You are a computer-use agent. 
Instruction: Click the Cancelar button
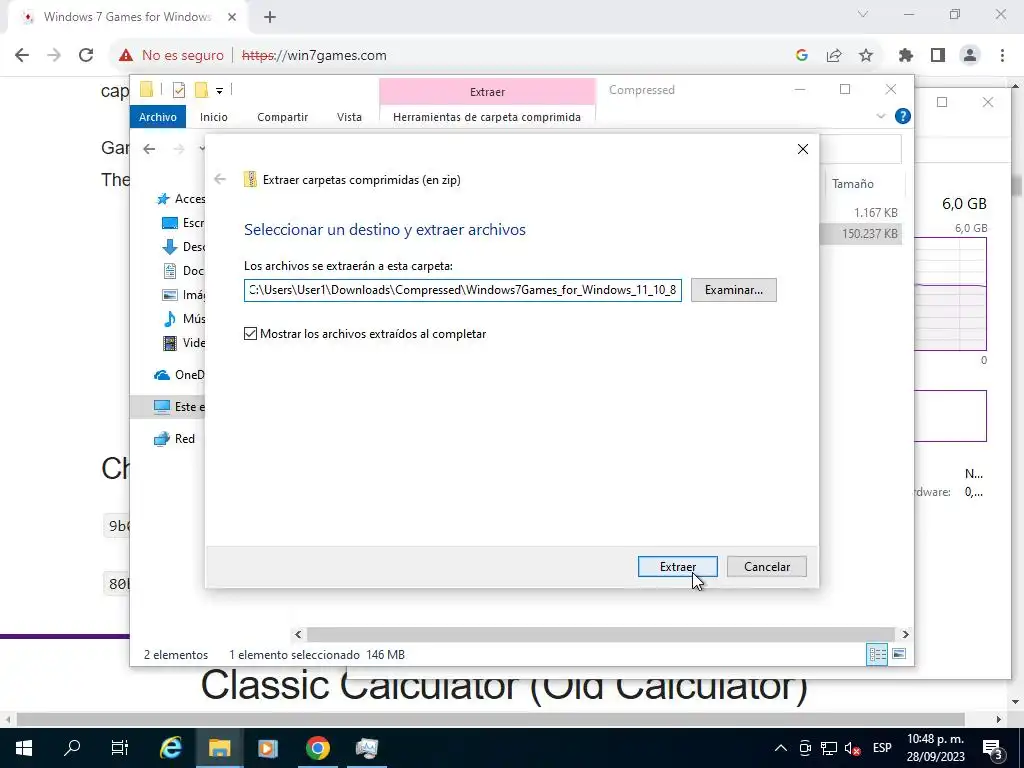(x=767, y=566)
